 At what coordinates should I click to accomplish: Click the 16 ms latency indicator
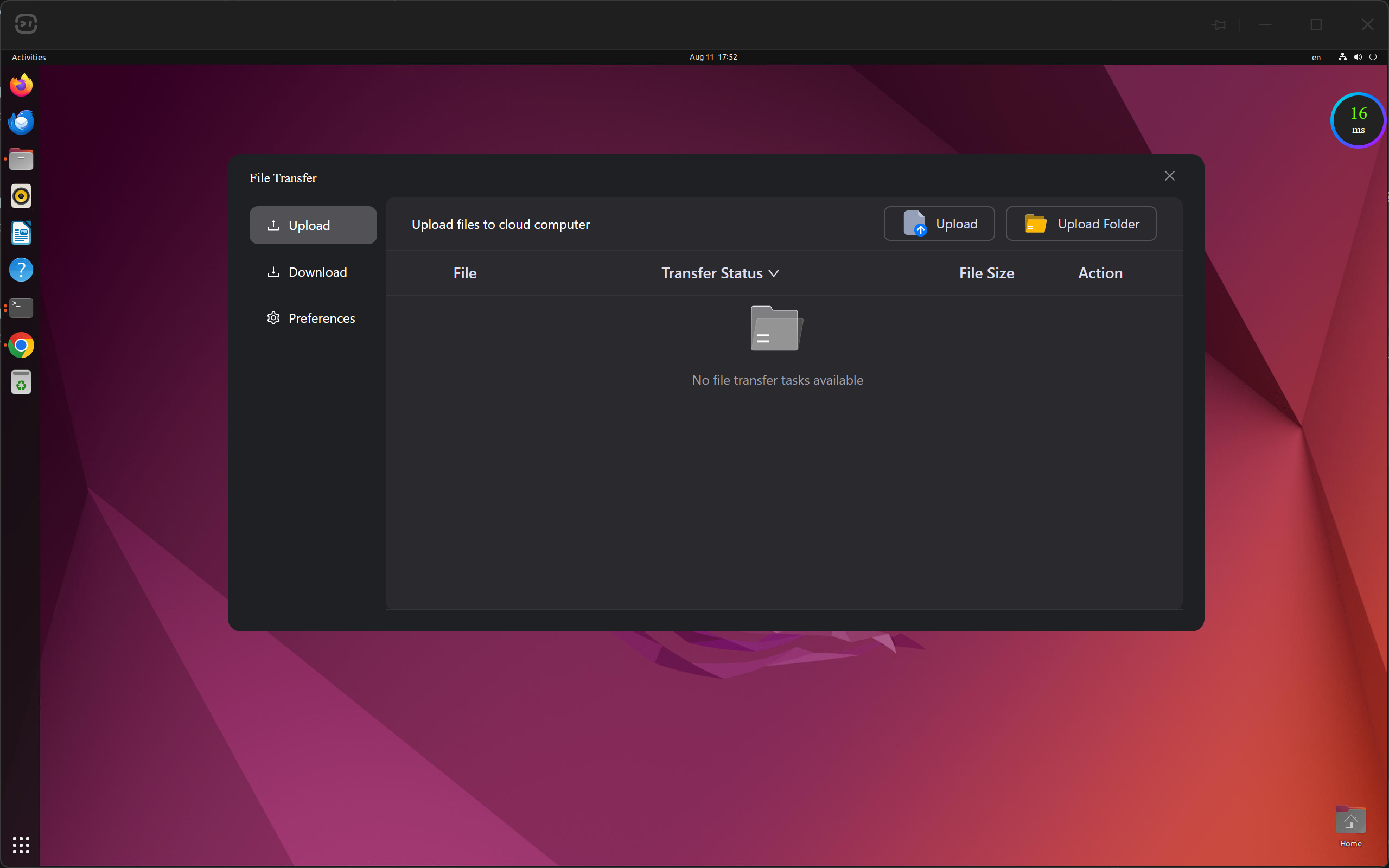pyautogui.click(x=1358, y=120)
